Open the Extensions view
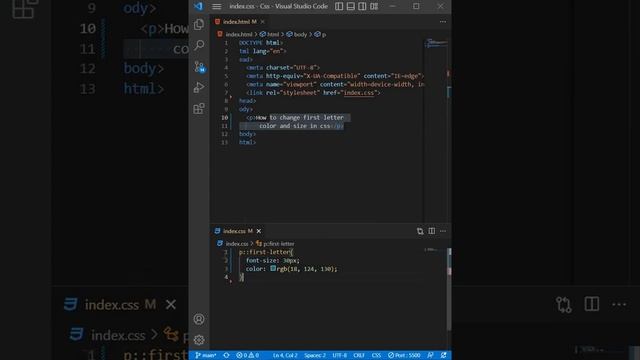Screen dimensions: 640x360 click(x=199, y=109)
